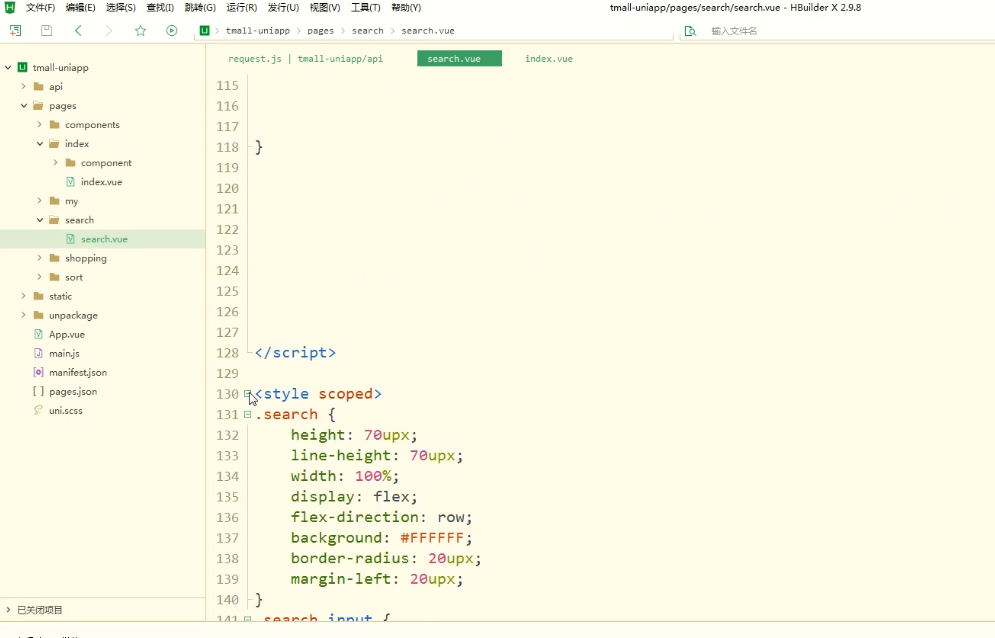
Task: Click the new file toolbar icon
Action: pos(15,30)
